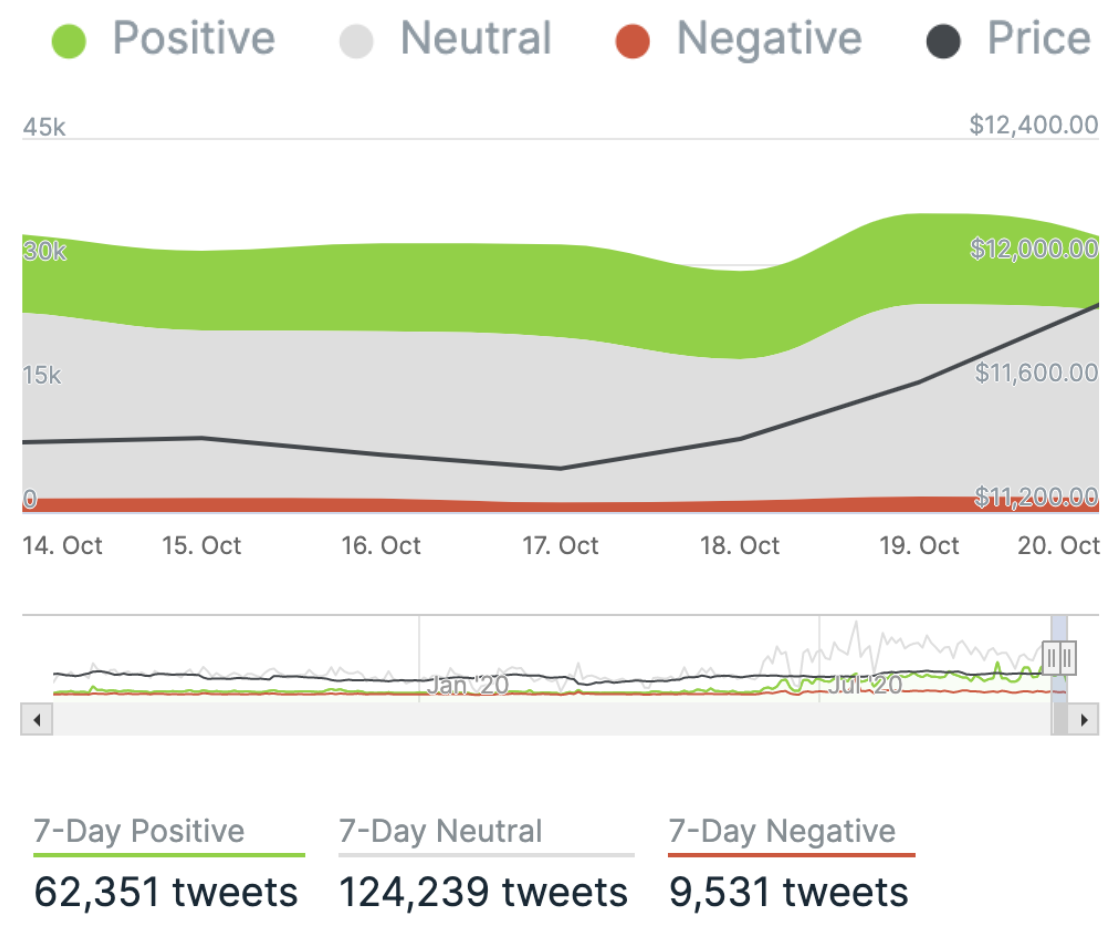This screenshot has height=946, width=1120.
Task: Select the 7-Day Neutral stat heading
Action: point(441,831)
